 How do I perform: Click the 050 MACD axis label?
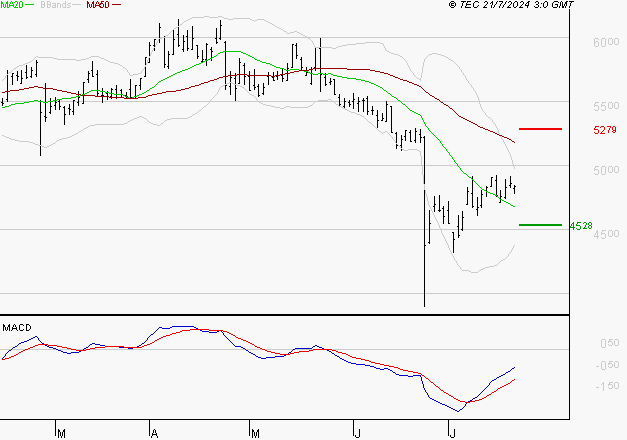610,343
